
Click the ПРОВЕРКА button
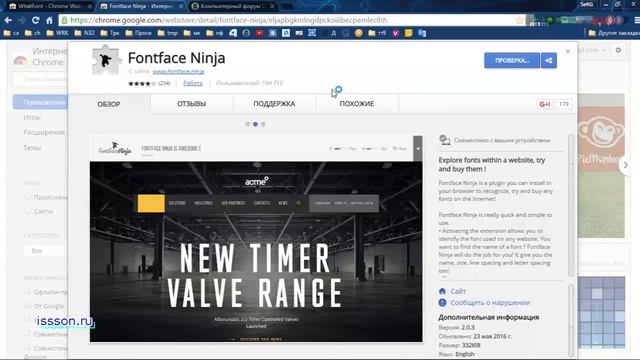tap(512, 60)
